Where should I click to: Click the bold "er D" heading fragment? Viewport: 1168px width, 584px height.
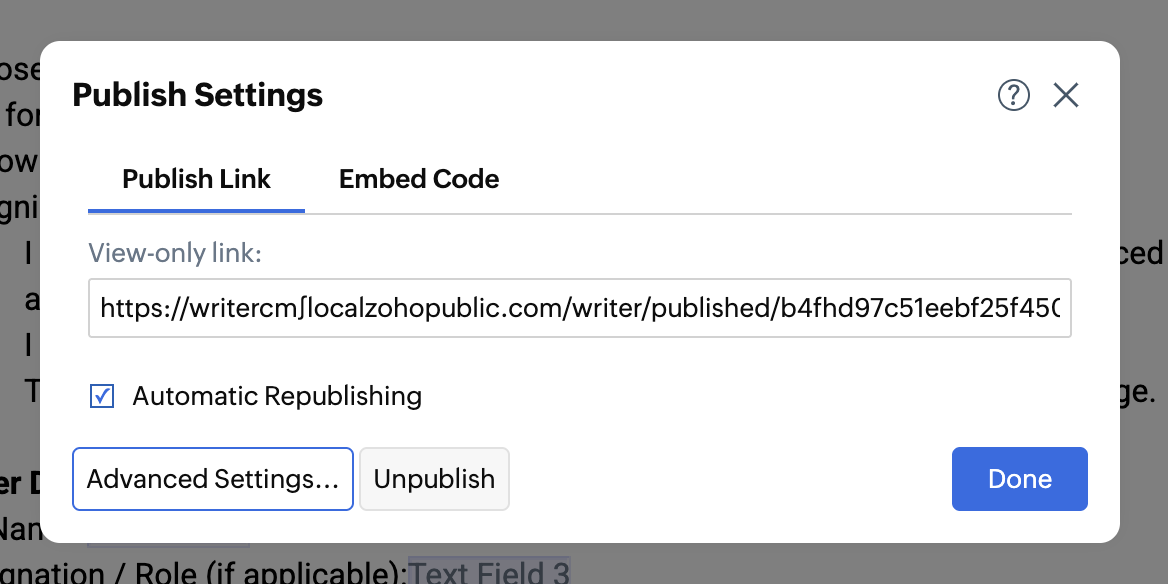pyautogui.click(x=18, y=482)
